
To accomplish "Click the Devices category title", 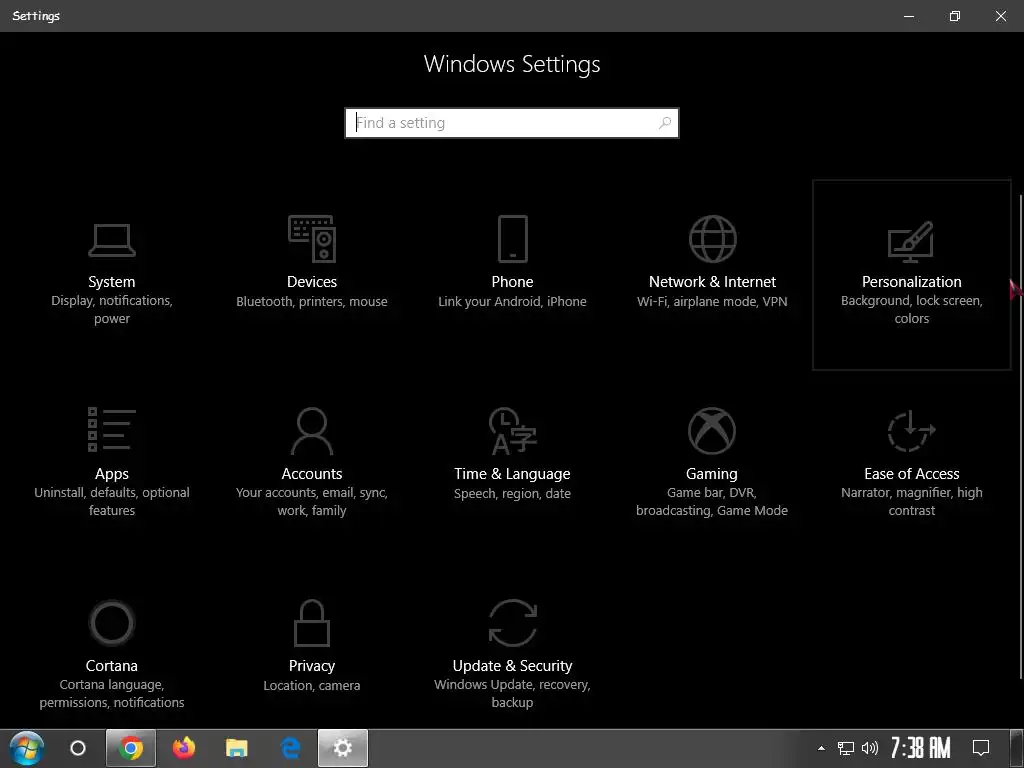I will (x=312, y=281).
